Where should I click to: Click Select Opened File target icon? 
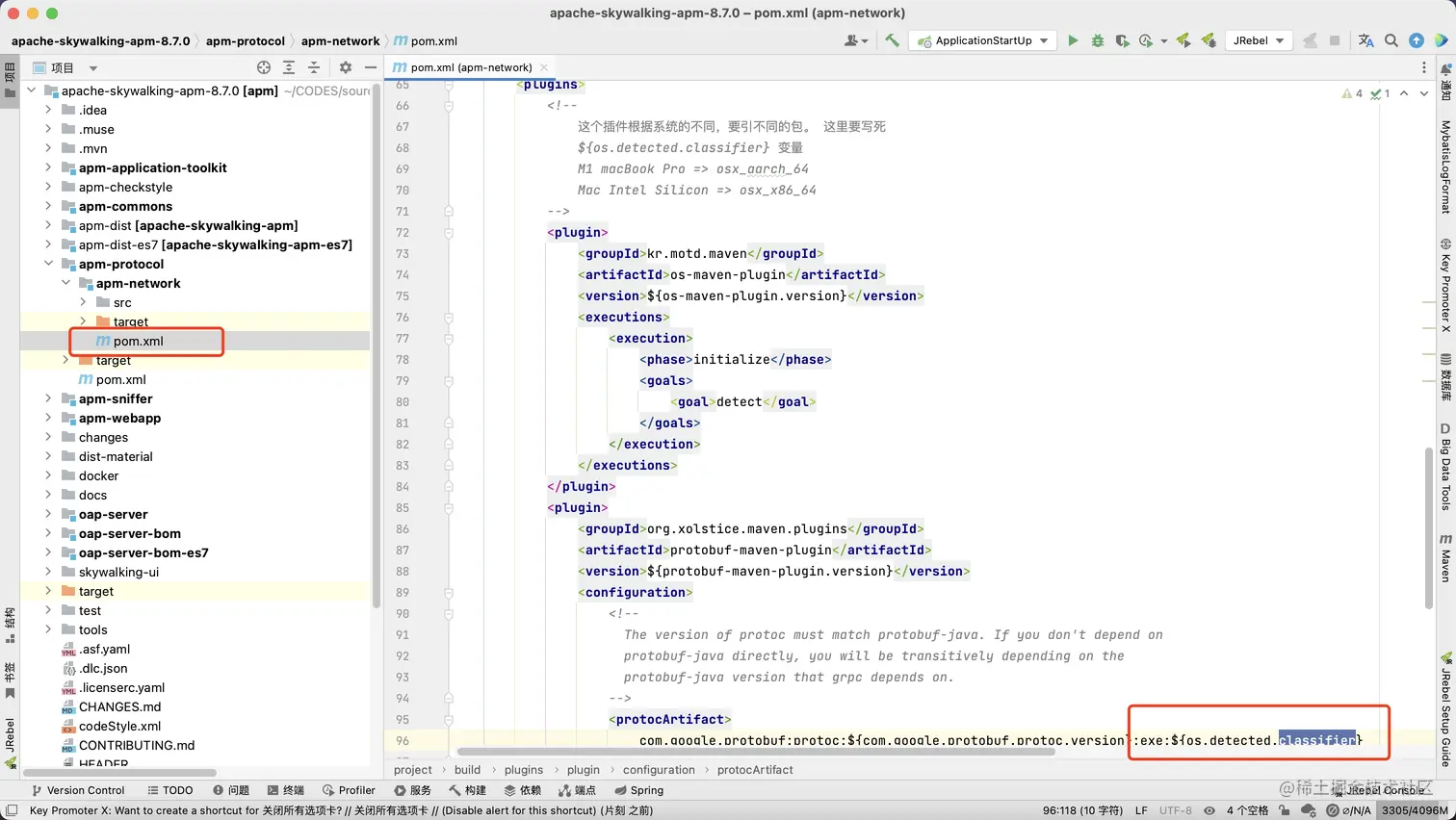pos(264,67)
